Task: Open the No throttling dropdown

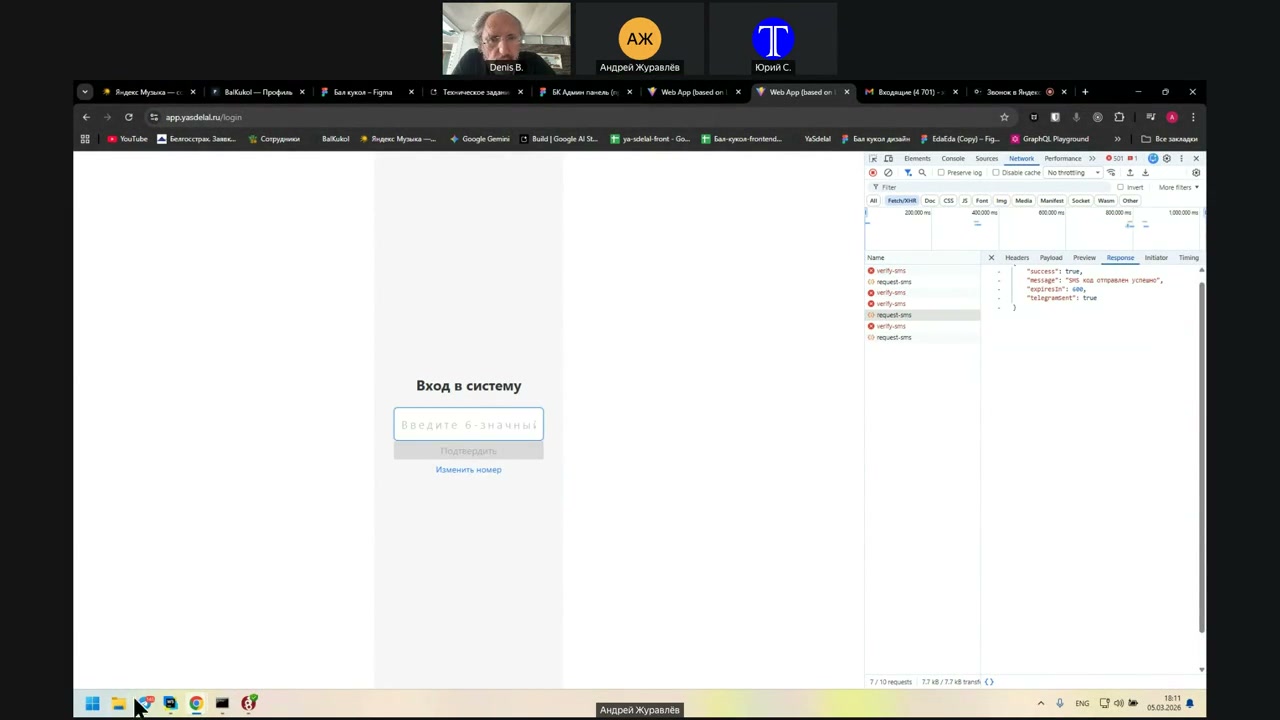Action: coord(1073,173)
